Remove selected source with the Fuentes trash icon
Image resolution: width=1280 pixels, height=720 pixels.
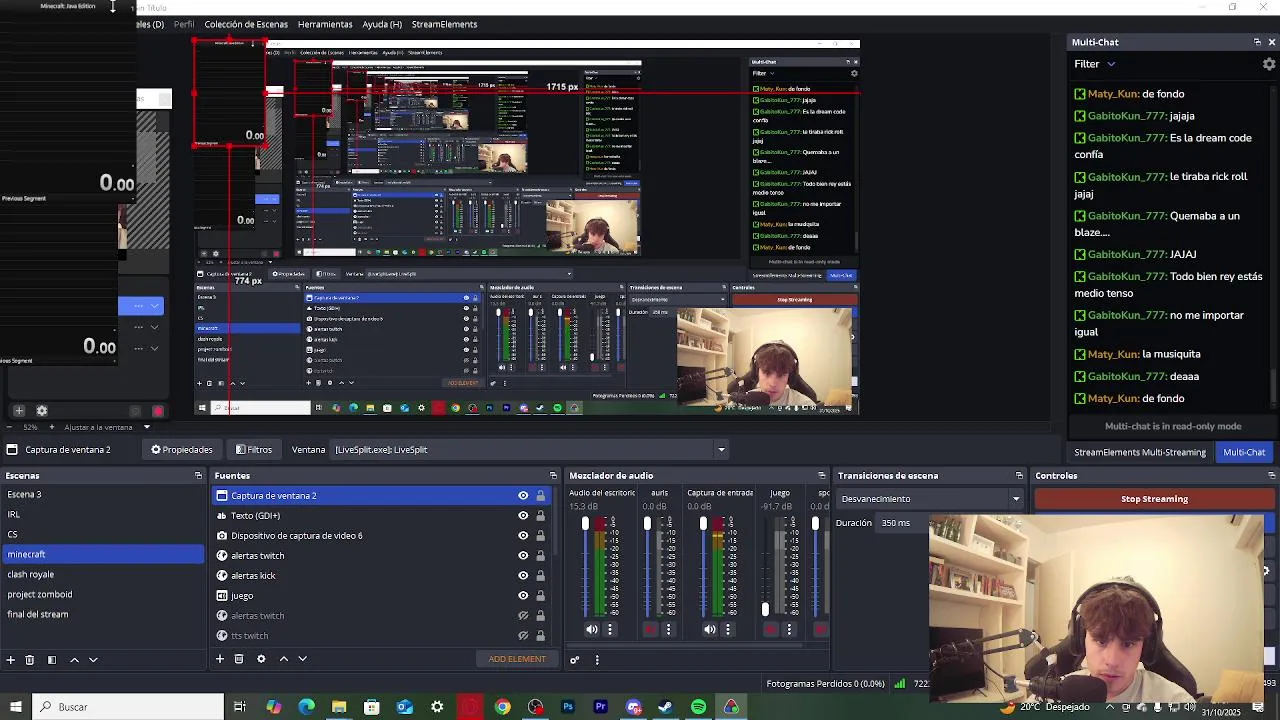click(239, 659)
